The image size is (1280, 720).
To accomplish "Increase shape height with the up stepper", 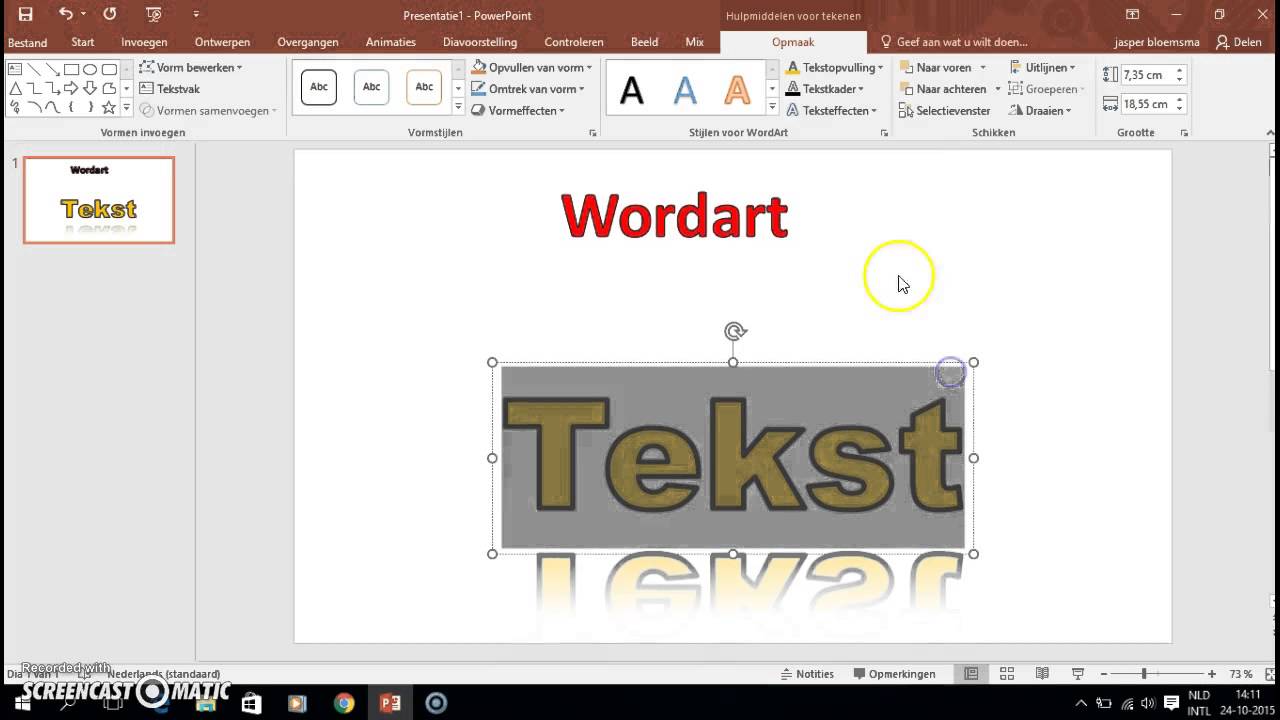I will click(1180, 71).
